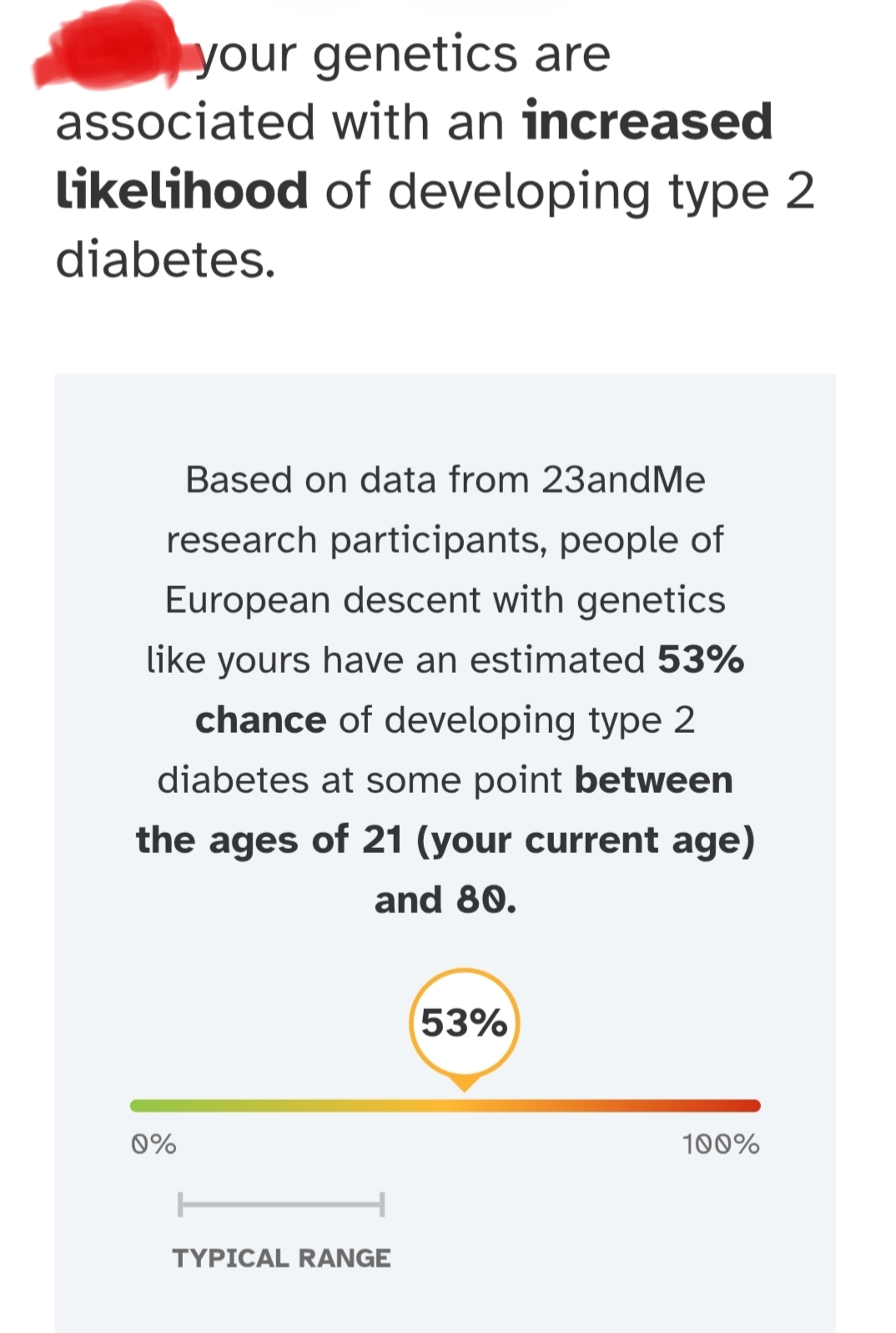The height and width of the screenshot is (1333, 896).
Task: Tap the 100% scale label
Action: (721, 1144)
